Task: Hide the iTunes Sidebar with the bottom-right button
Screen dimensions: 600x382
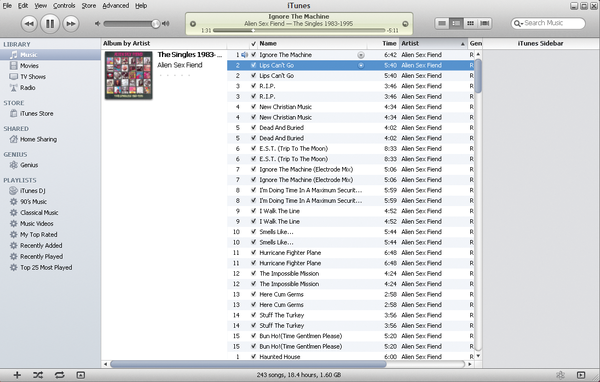Action: click(x=581, y=375)
